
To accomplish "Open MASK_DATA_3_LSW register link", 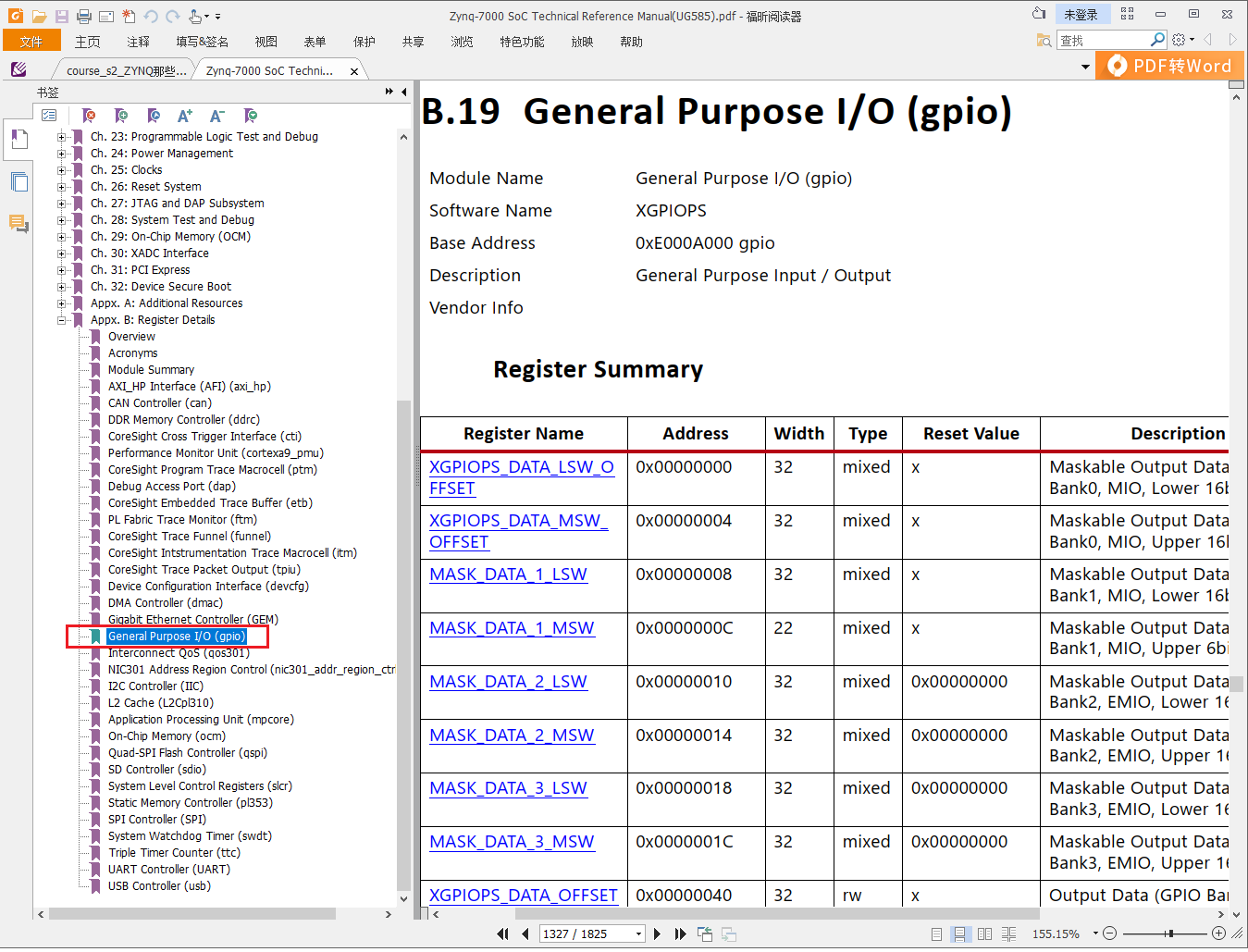I will pyautogui.click(x=508, y=788).
